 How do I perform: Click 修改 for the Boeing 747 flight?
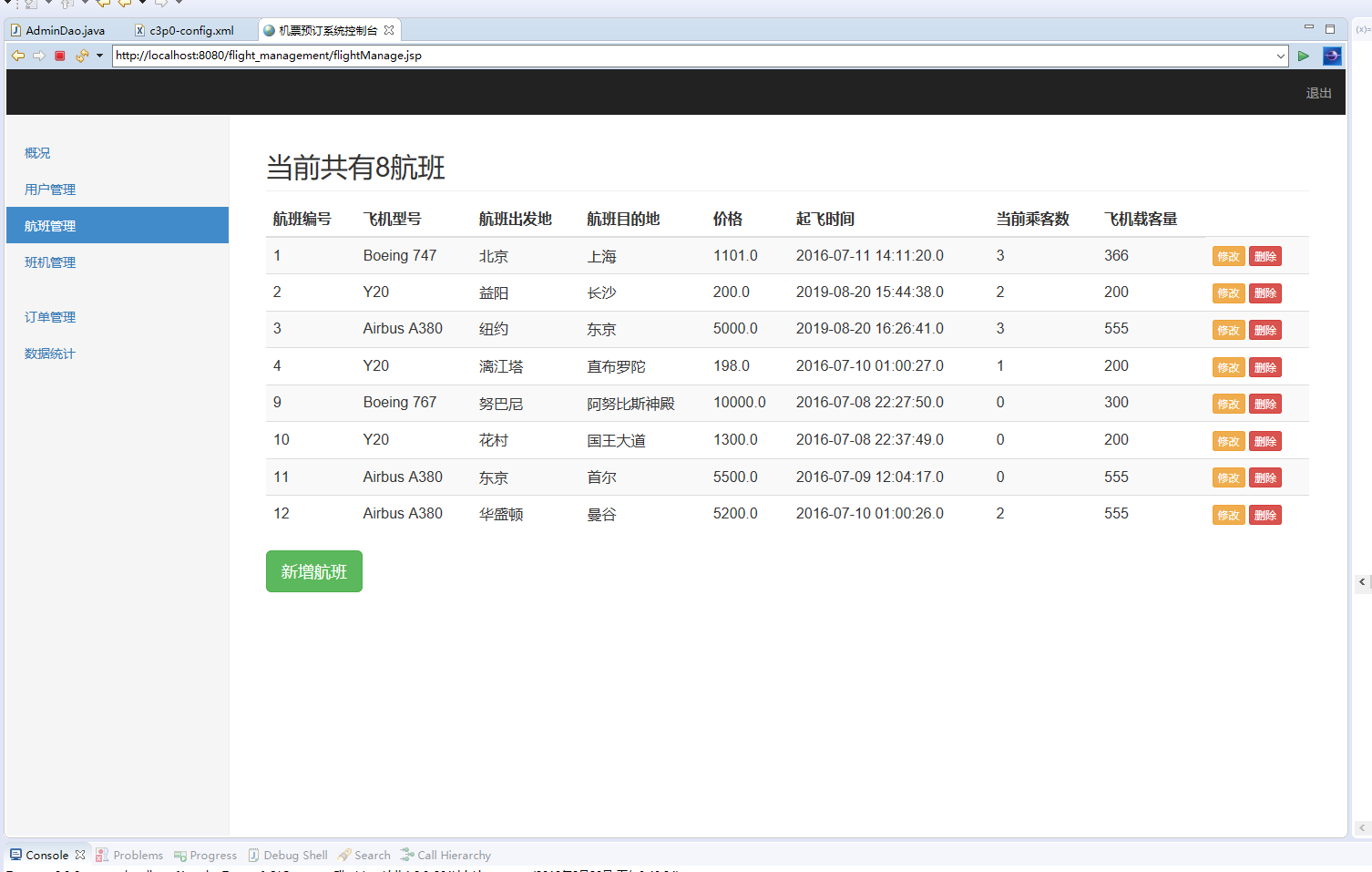pos(1228,256)
